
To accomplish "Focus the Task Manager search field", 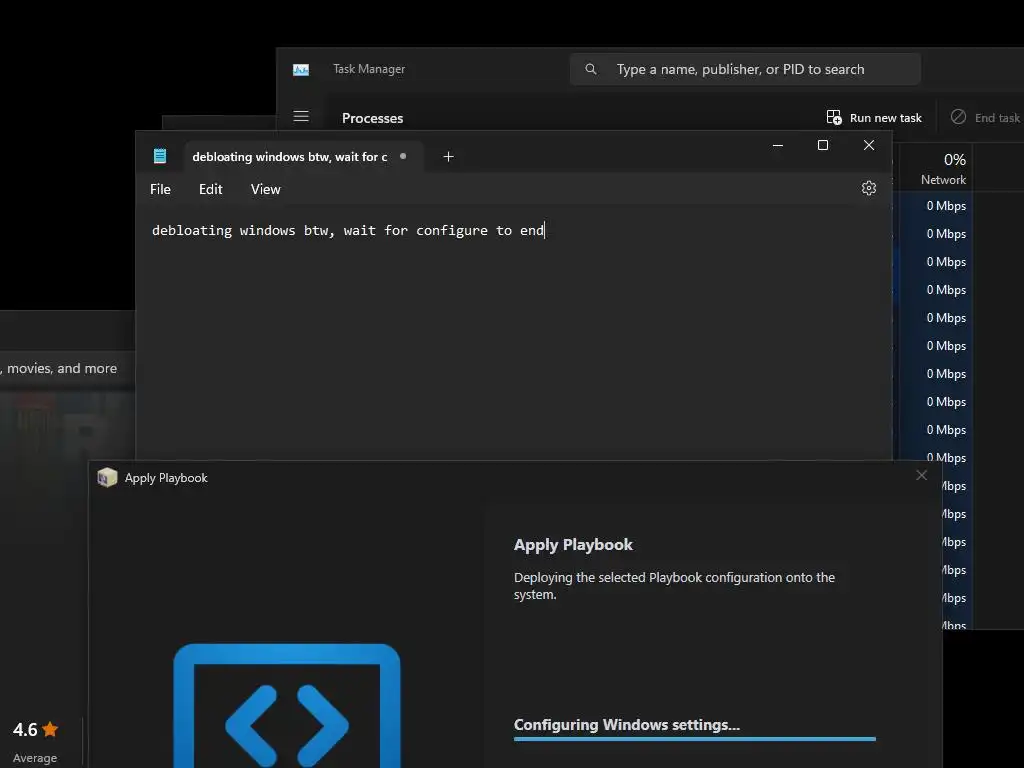I will pyautogui.click(x=745, y=69).
